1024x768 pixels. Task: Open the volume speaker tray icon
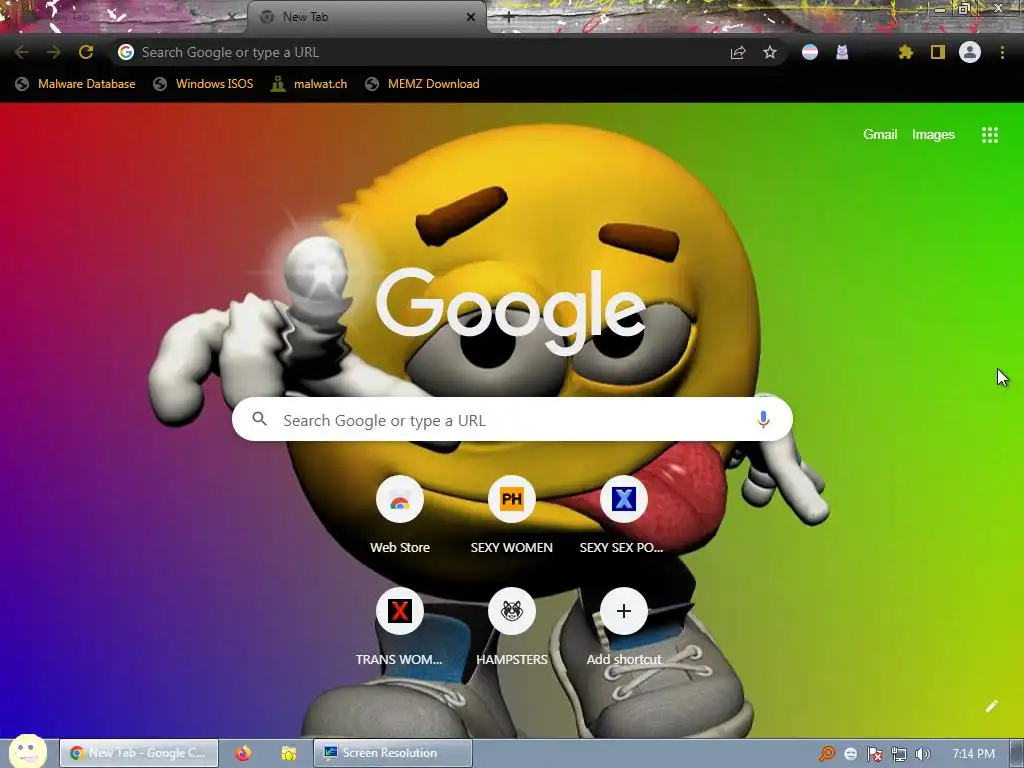[x=922, y=754]
